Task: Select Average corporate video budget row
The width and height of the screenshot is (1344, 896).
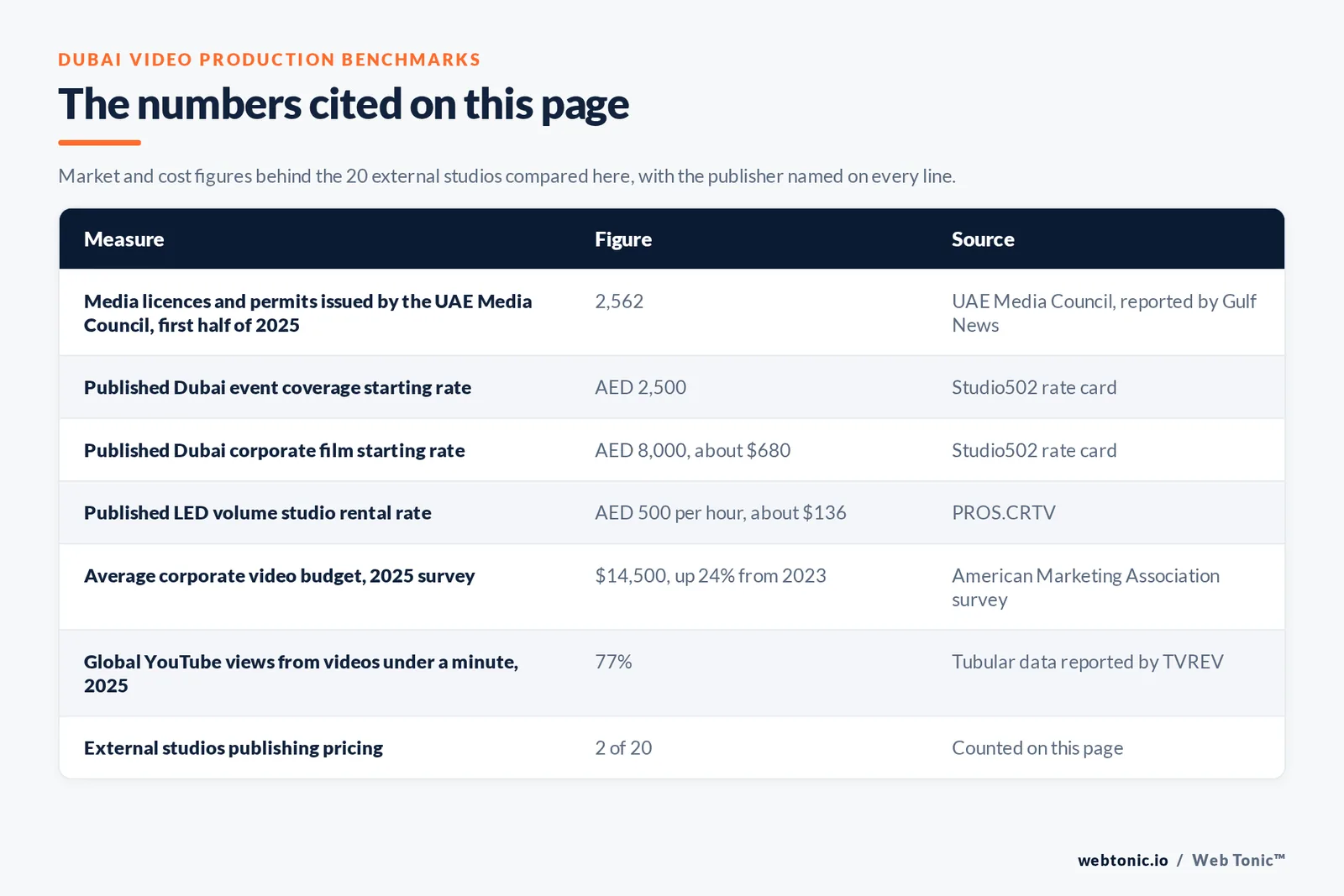Action: (x=672, y=587)
